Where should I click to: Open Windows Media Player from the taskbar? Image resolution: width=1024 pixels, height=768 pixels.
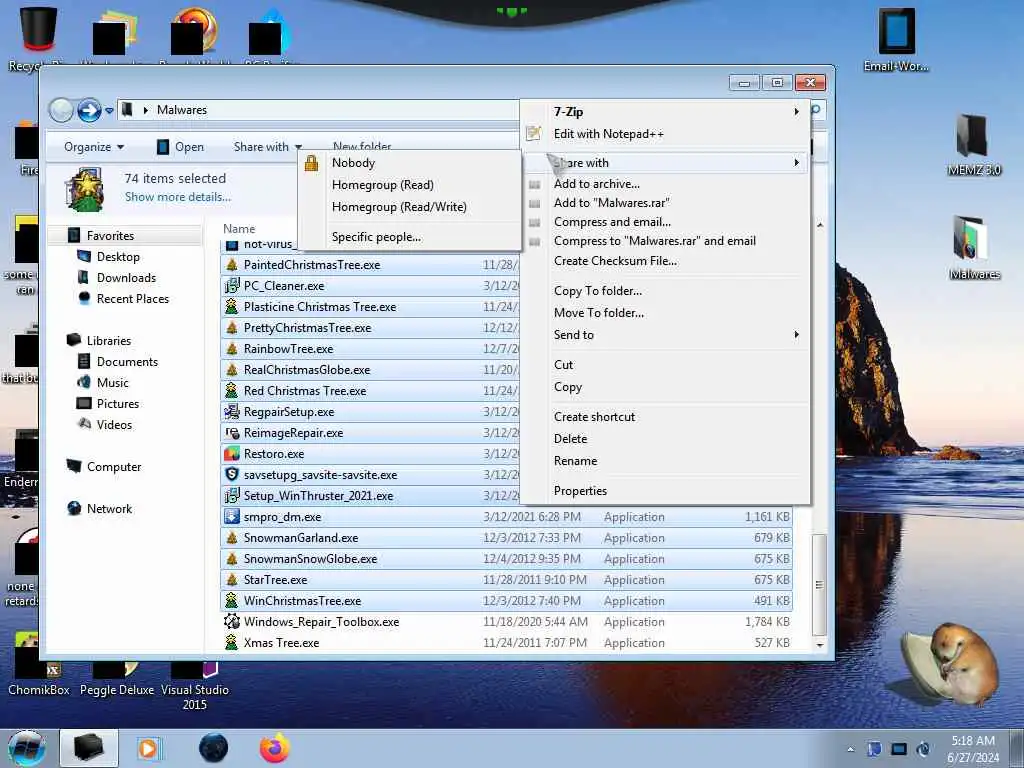(x=148, y=748)
